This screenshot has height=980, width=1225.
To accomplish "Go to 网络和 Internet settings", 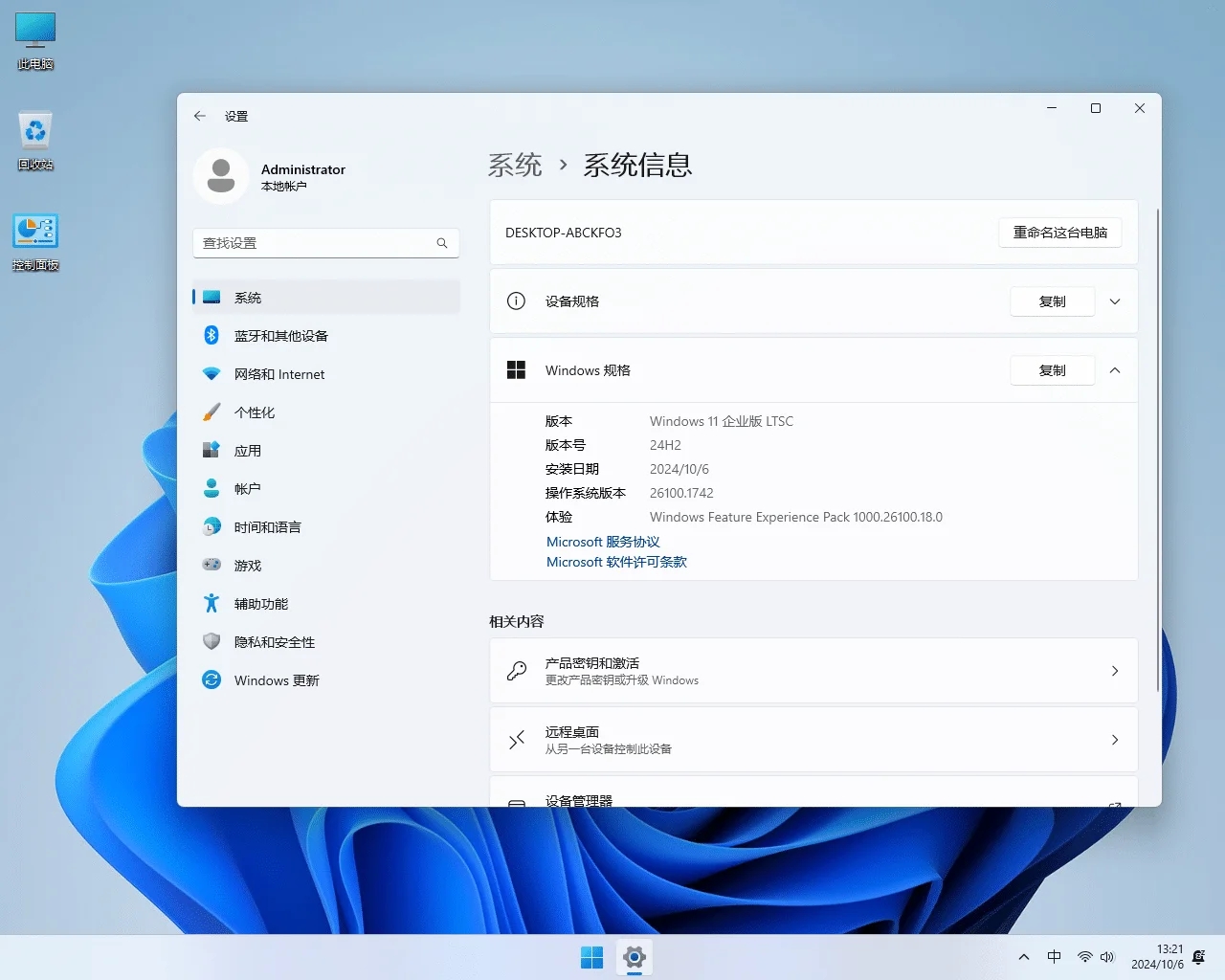I will tap(326, 373).
